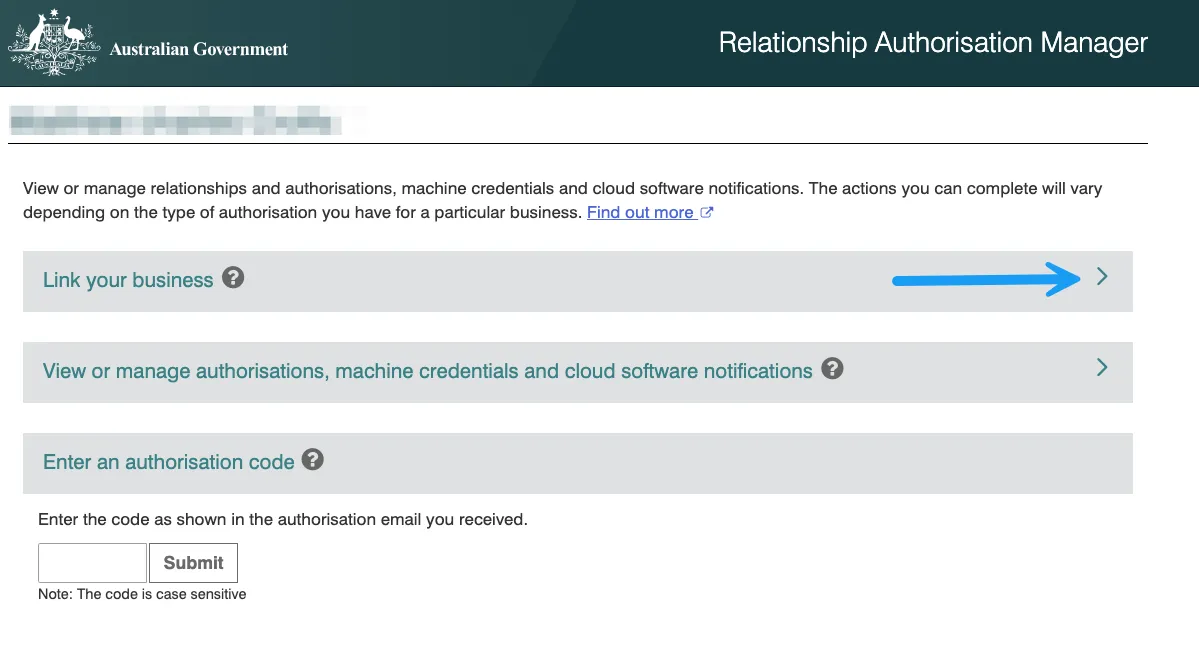
Task: Show help for Enter an authorisation code
Action: click(313, 460)
